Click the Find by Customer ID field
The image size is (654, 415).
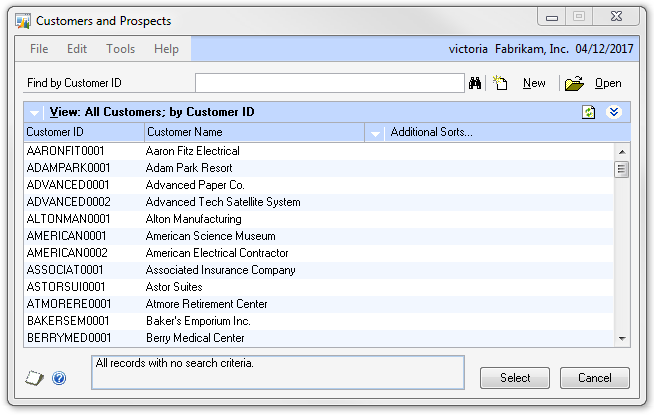(x=329, y=83)
